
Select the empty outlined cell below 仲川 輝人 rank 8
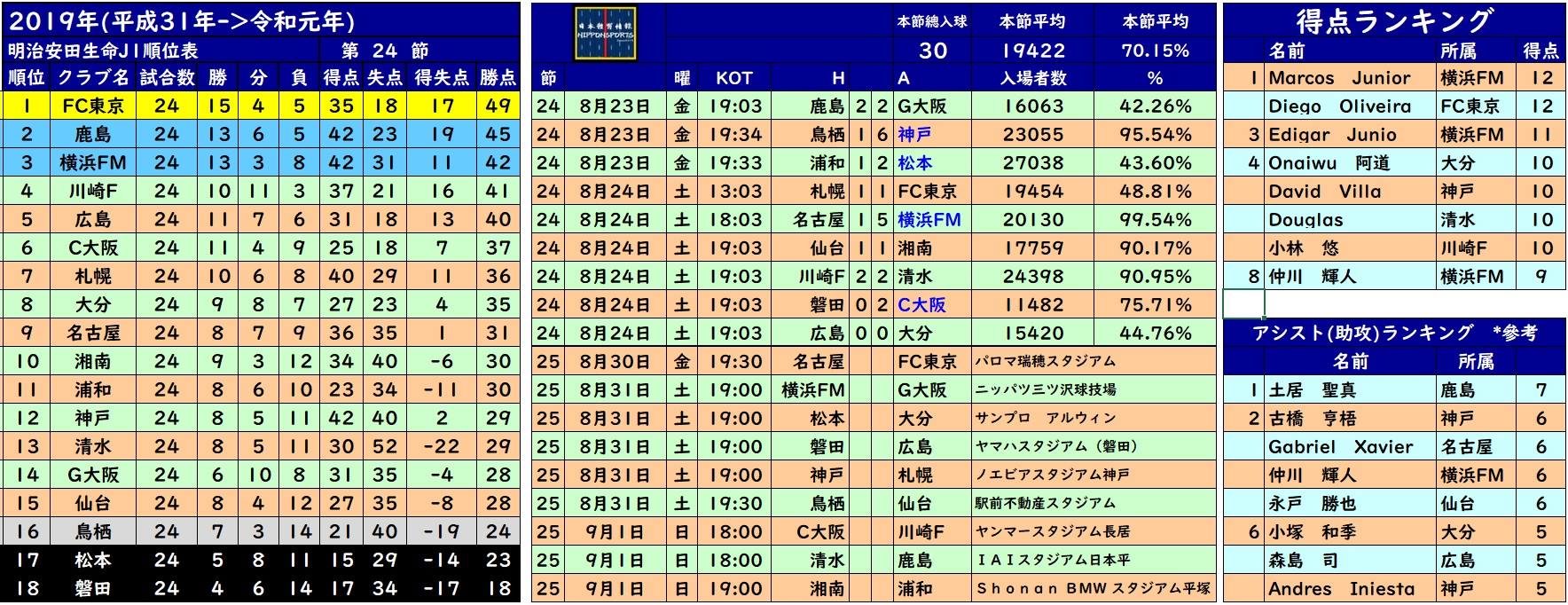[x=1243, y=304]
